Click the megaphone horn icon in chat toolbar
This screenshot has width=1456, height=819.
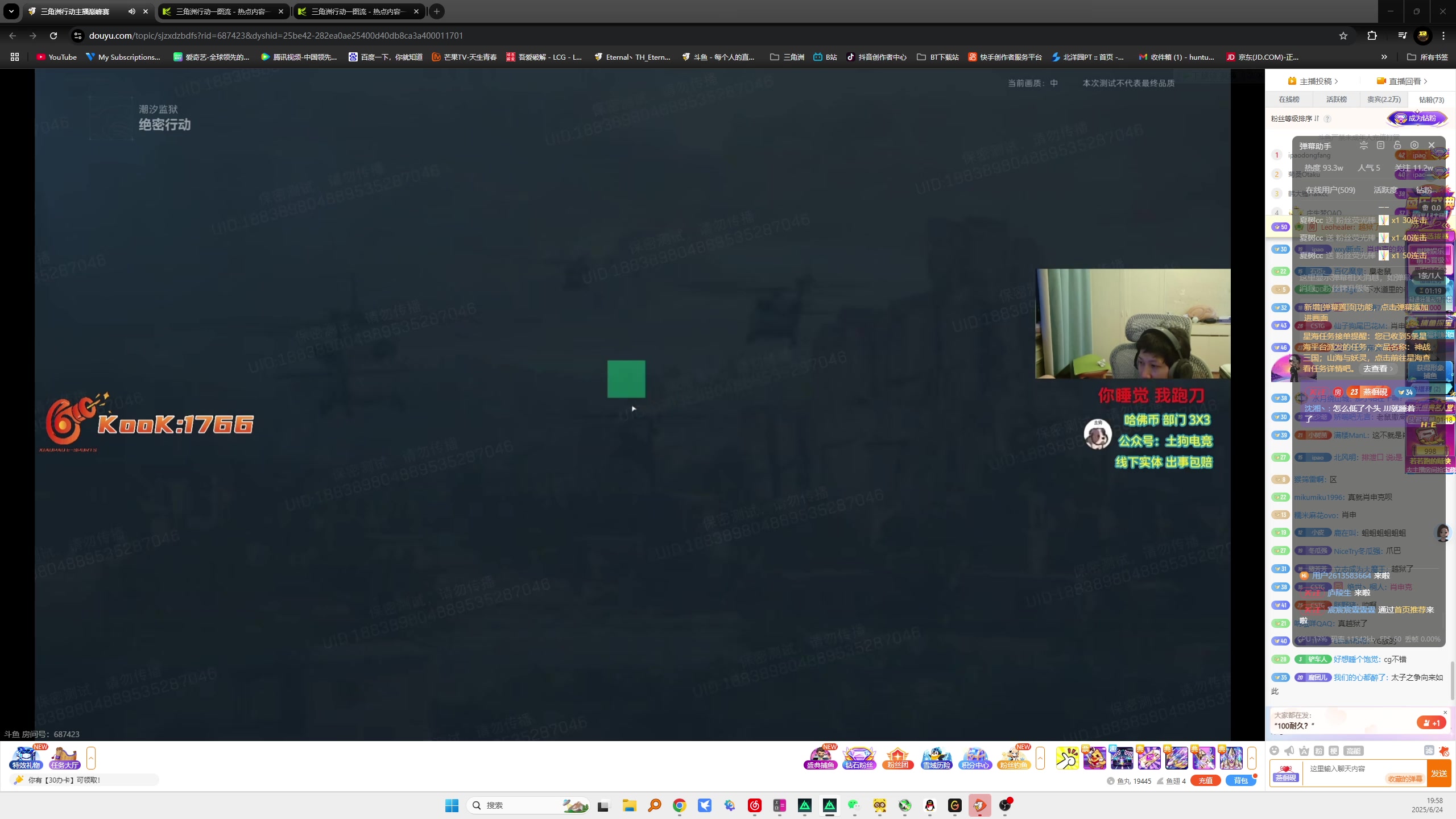coord(1289,751)
